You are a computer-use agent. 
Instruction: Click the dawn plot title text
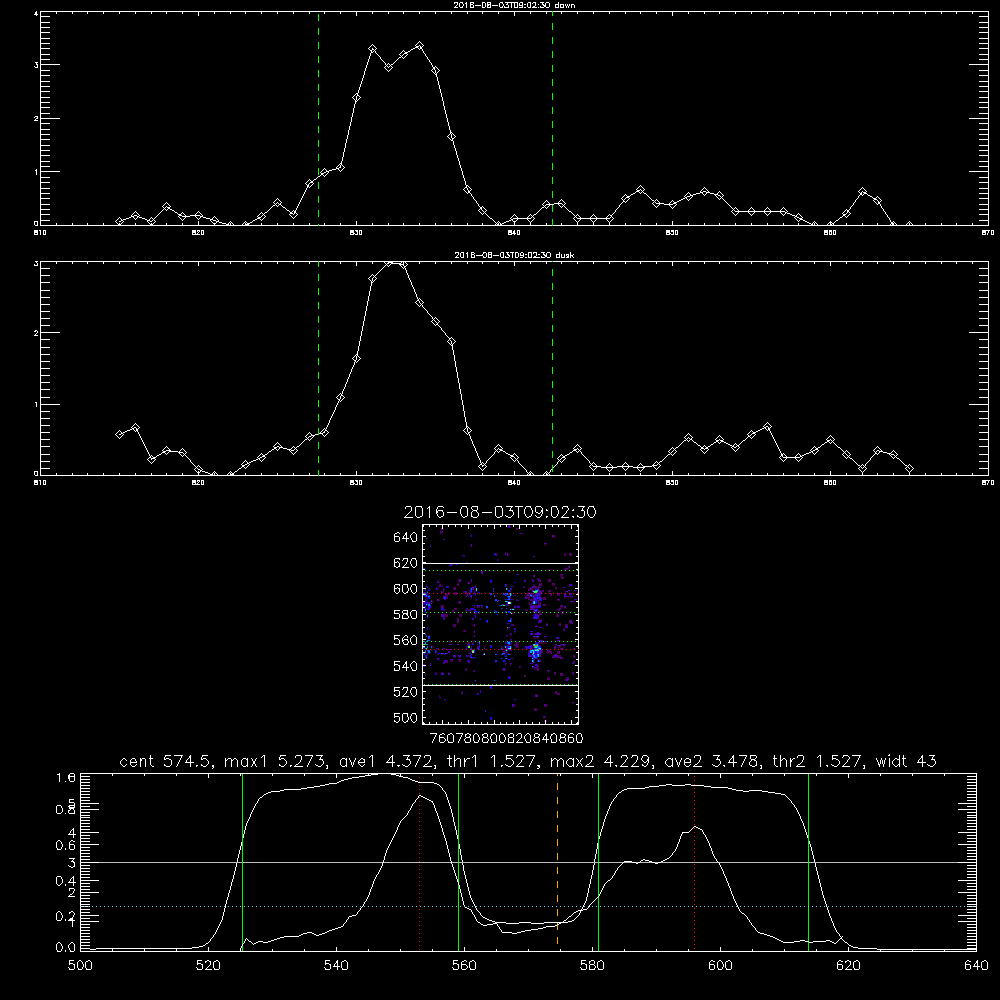[514, 4]
